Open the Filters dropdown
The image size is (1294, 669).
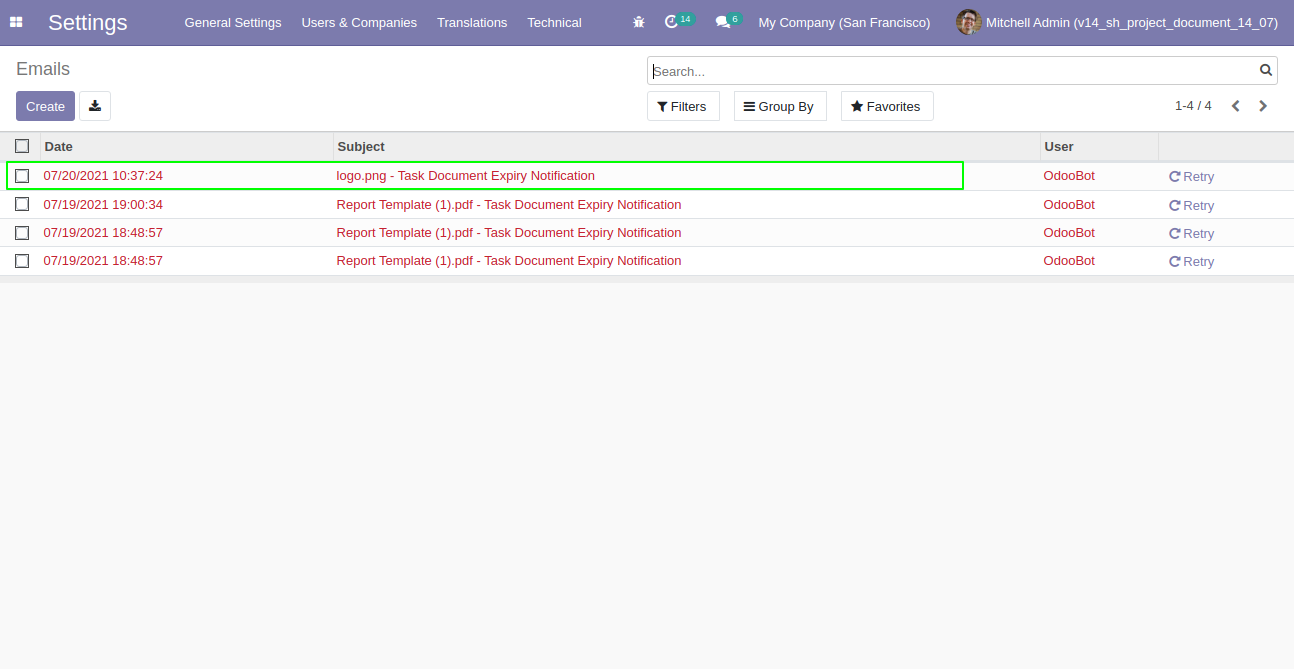[683, 106]
